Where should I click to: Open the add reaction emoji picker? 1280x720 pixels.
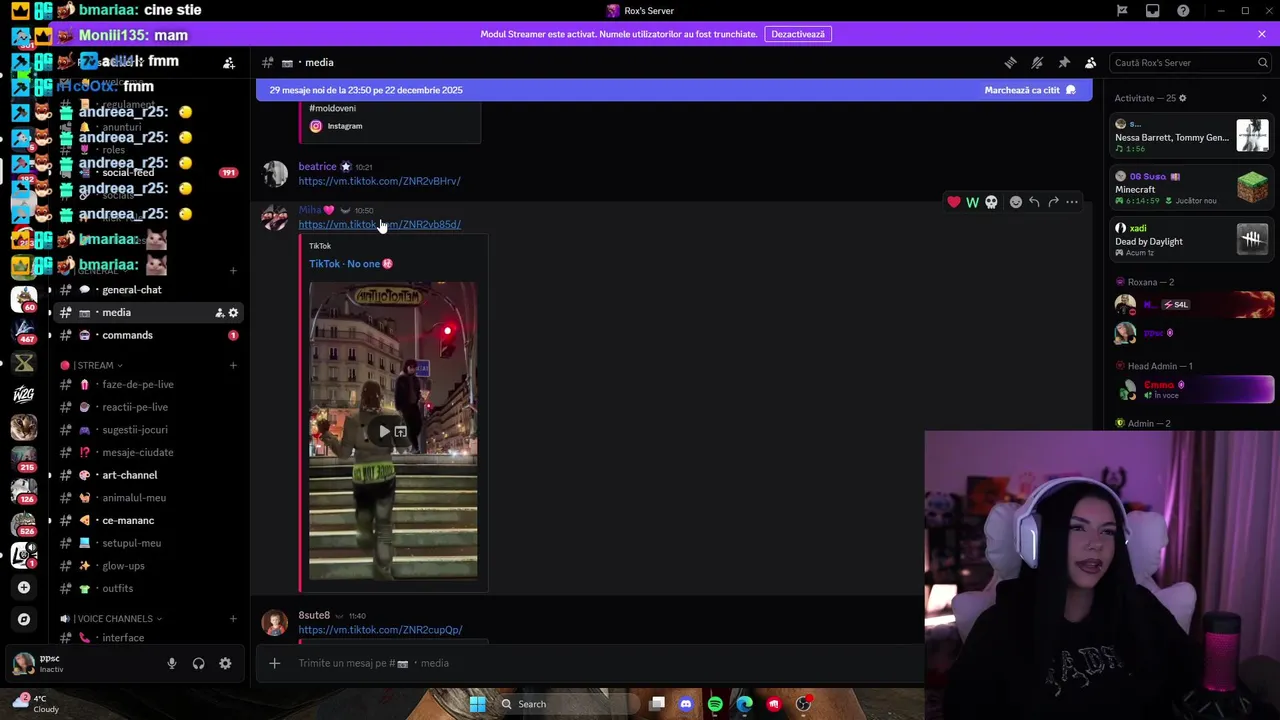1016,202
